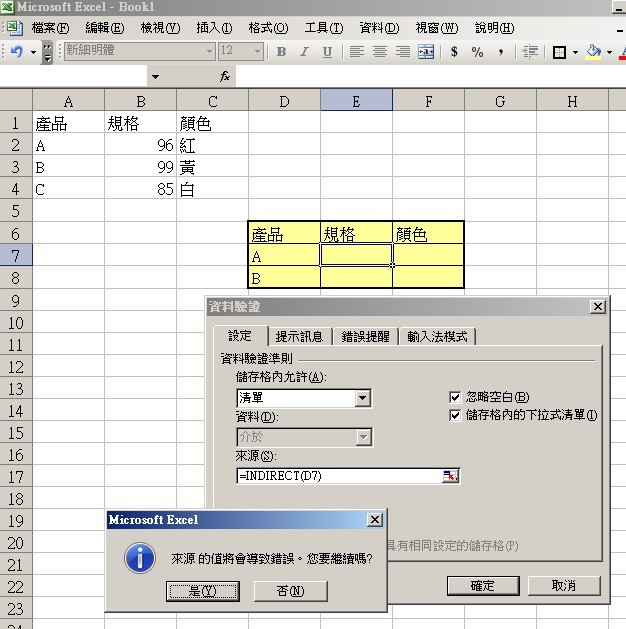Screen dimensions: 626x629
Task: Click the Insert Function fx icon
Action: [x=225, y=76]
